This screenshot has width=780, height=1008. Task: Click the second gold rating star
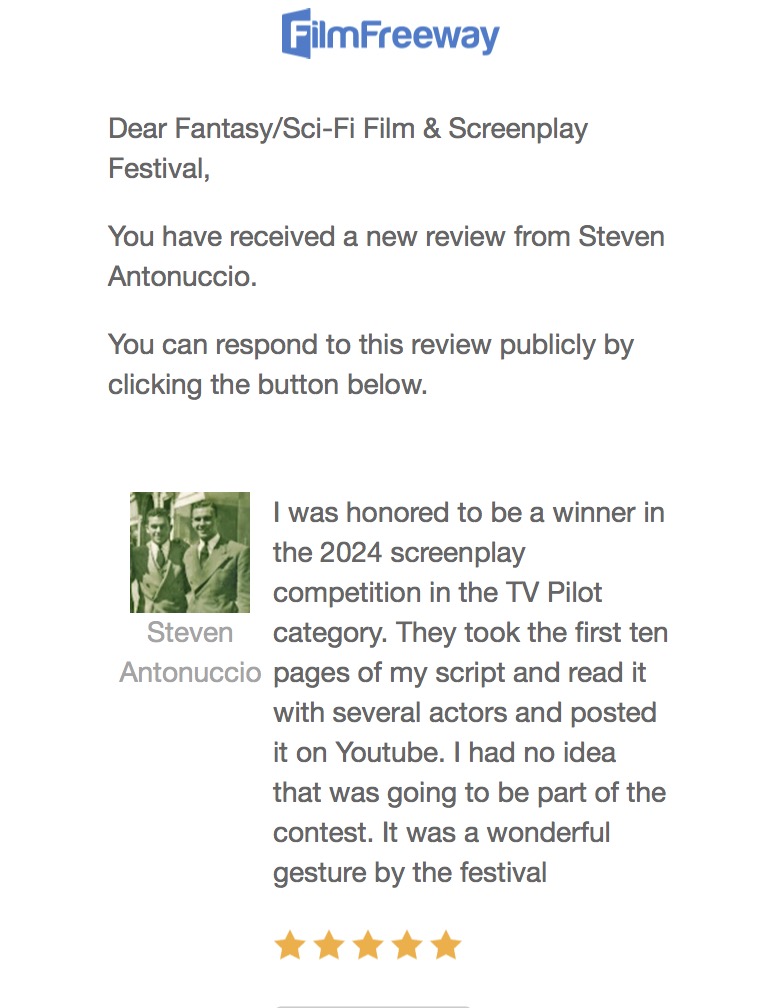(x=328, y=945)
